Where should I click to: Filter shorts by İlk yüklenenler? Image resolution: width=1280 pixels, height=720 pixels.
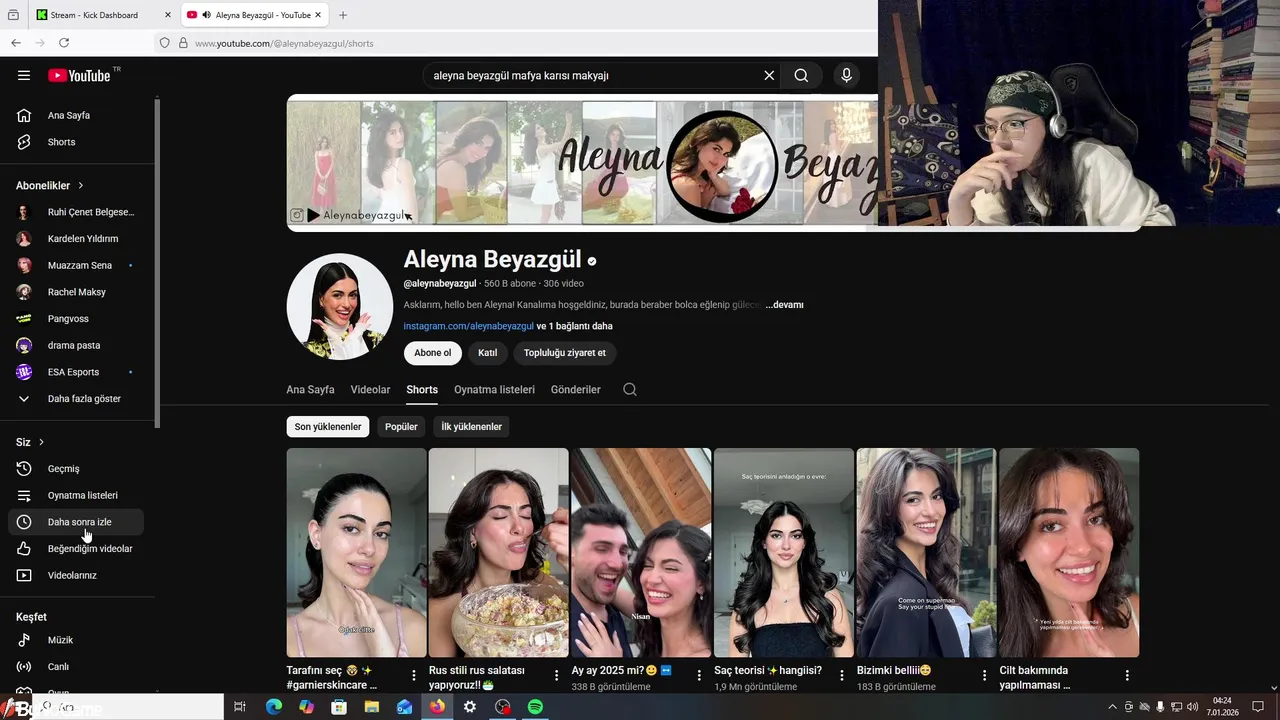coord(471,427)
